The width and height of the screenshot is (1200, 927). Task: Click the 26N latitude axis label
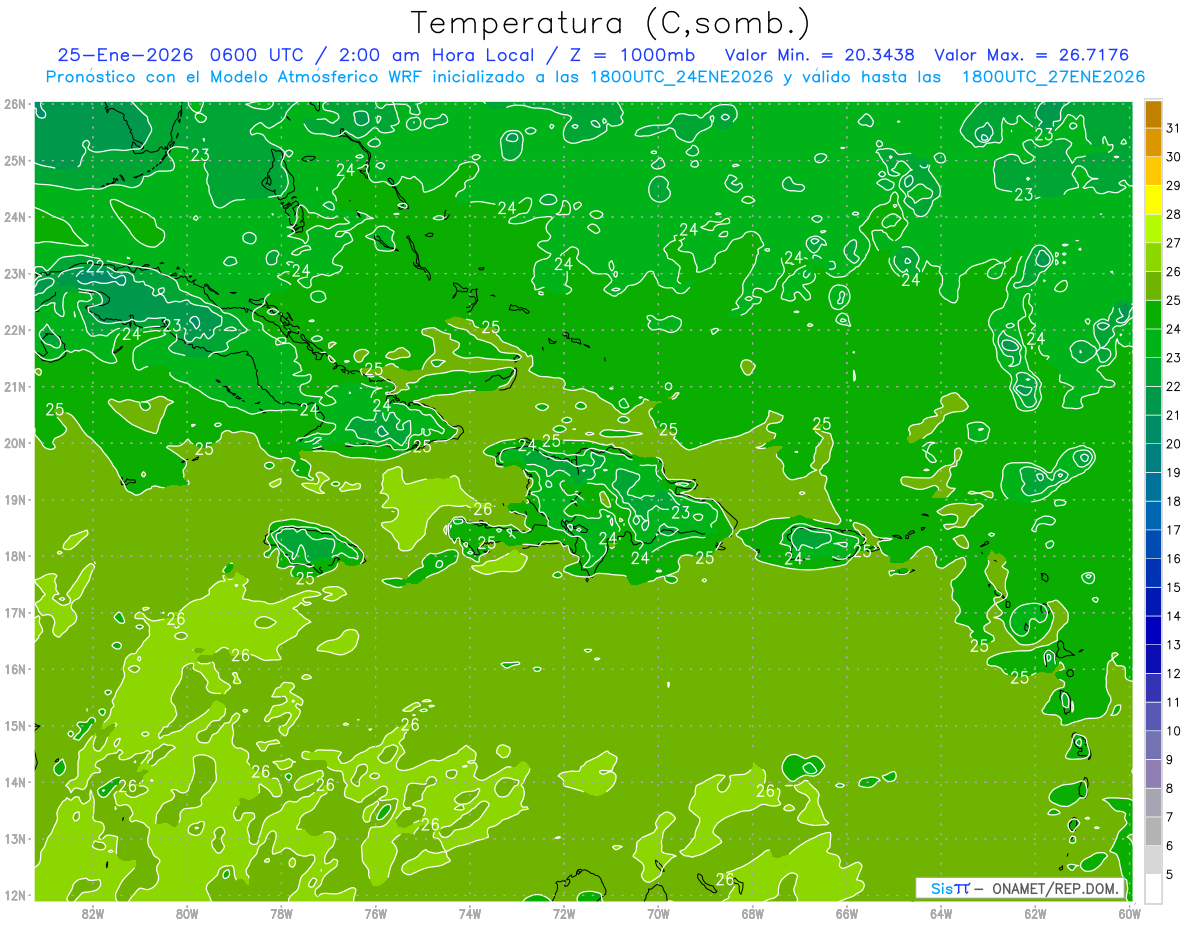14,104
